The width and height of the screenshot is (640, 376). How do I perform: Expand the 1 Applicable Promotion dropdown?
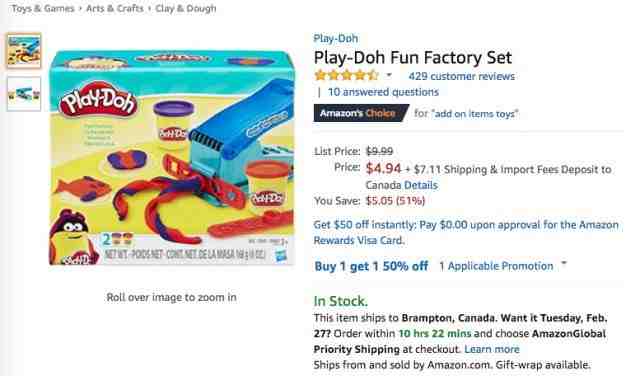[496, 266]
